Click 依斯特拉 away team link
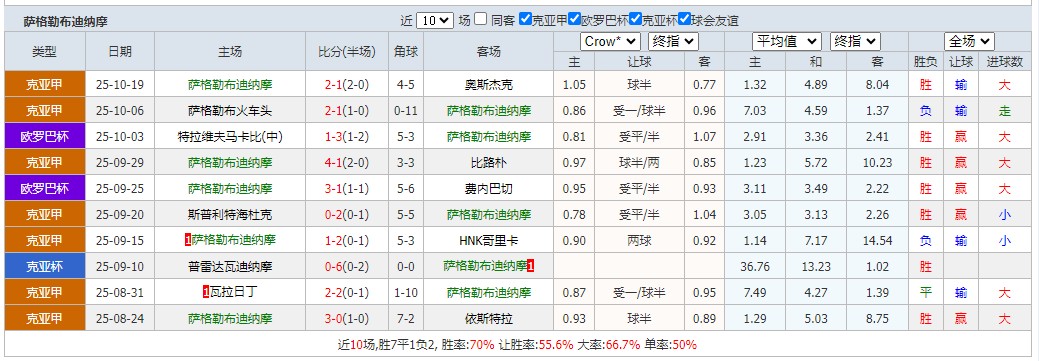 click(488, 319)
